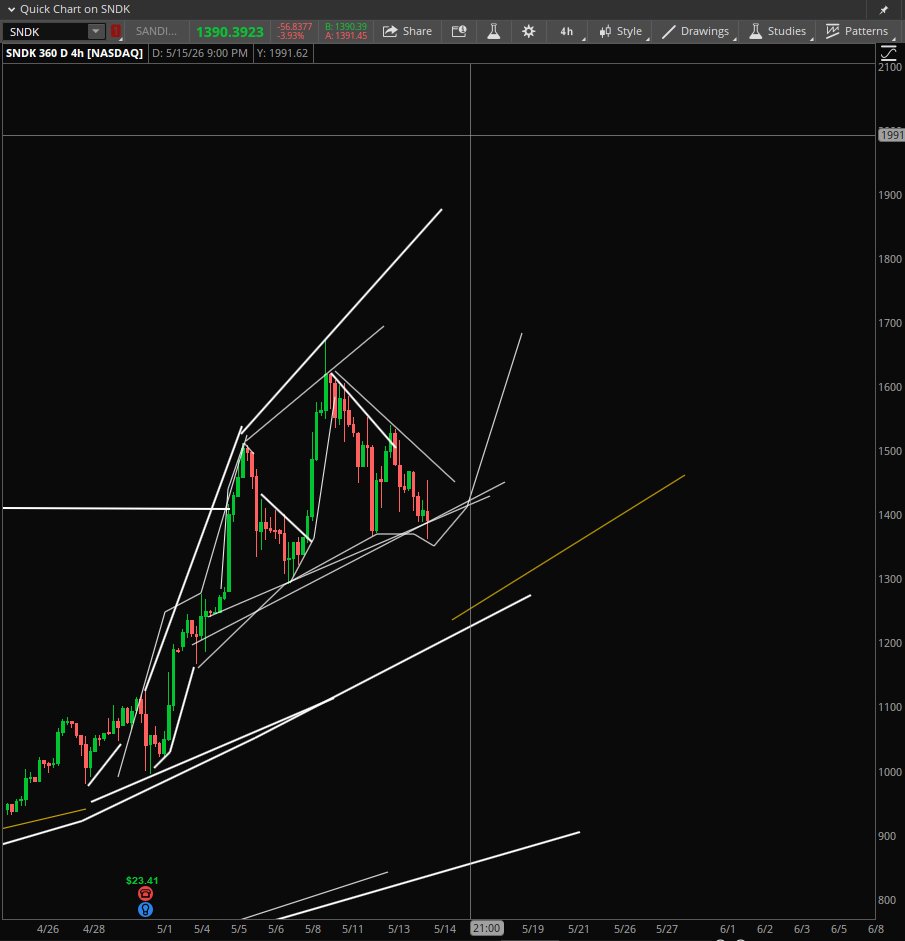
Task: Click the $23.41 earnings label
Action: [142, 880]
